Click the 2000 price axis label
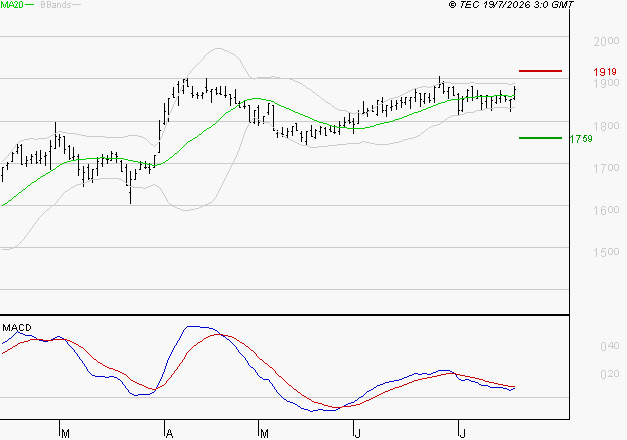 (606, 41)
